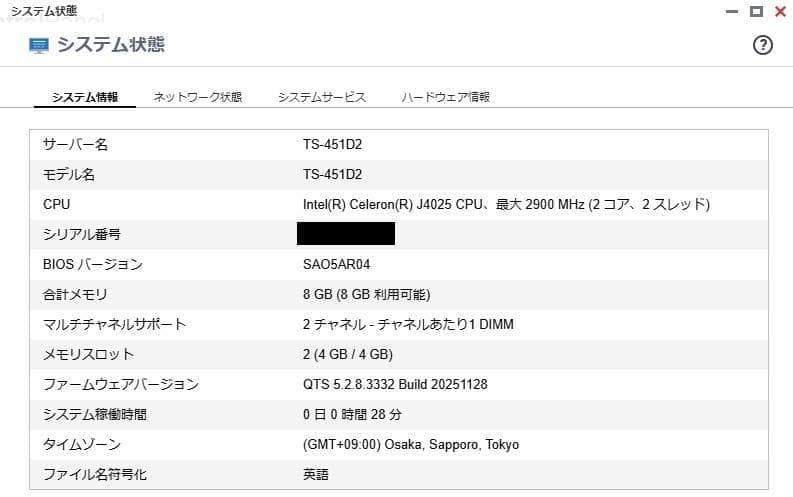
Task: Maximize the システム状態 window
Action: click(756, 11)
